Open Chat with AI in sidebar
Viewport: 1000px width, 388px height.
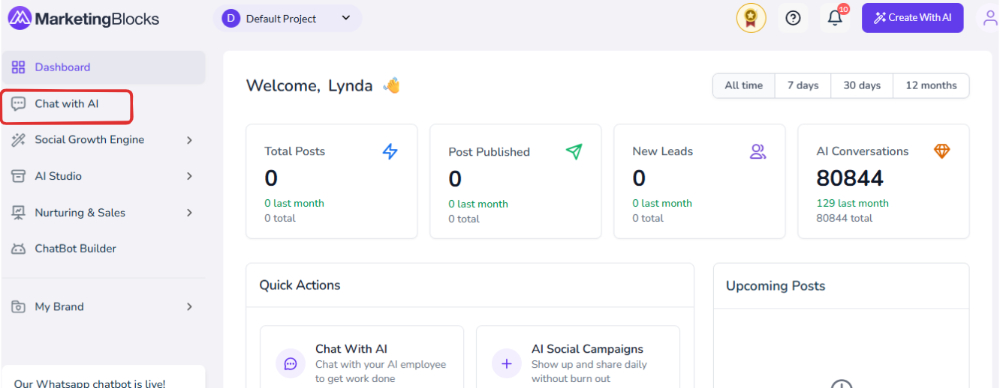(x=67, y=103)
